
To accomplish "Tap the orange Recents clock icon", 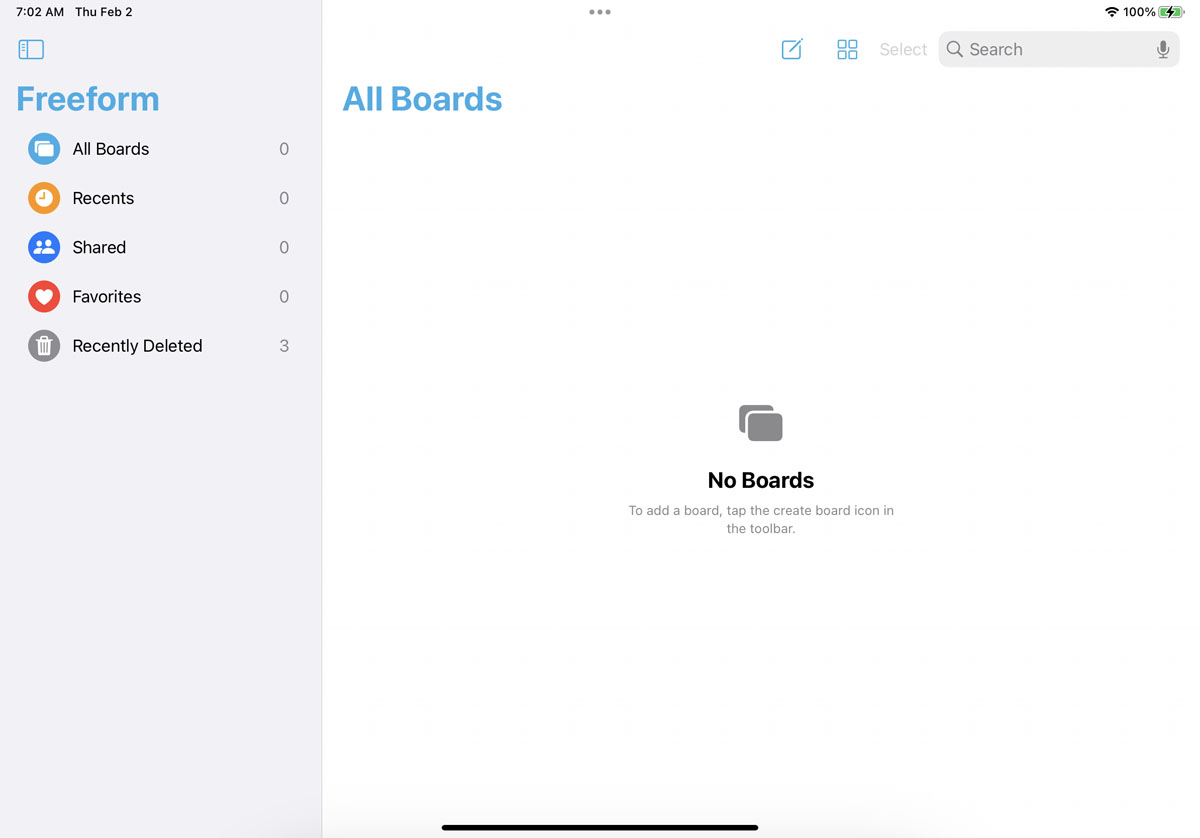I will pyautogui.click(x=43, y=197).
